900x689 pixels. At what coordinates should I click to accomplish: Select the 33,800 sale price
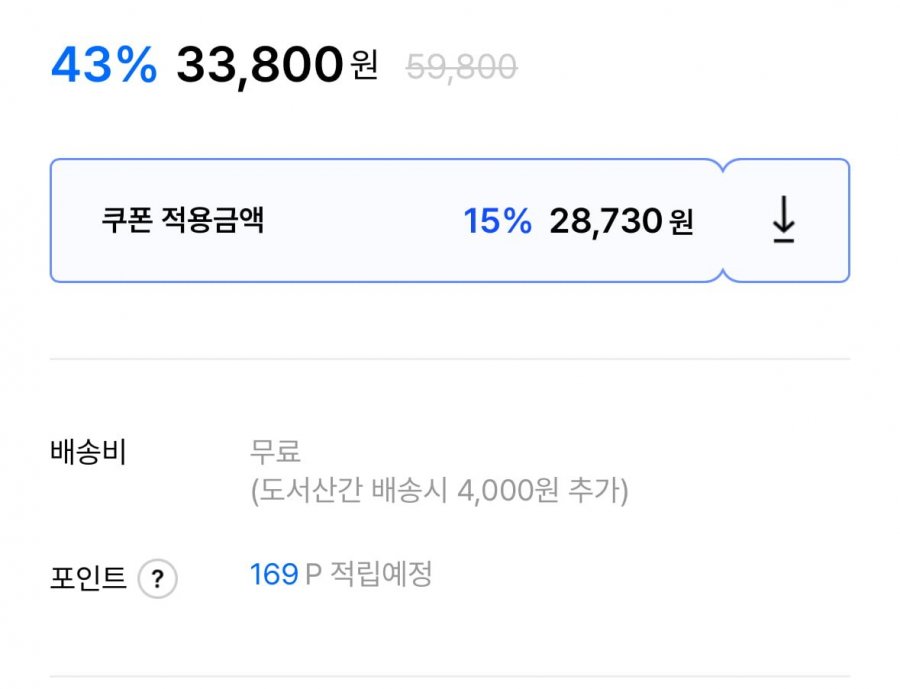pos(260,66)
